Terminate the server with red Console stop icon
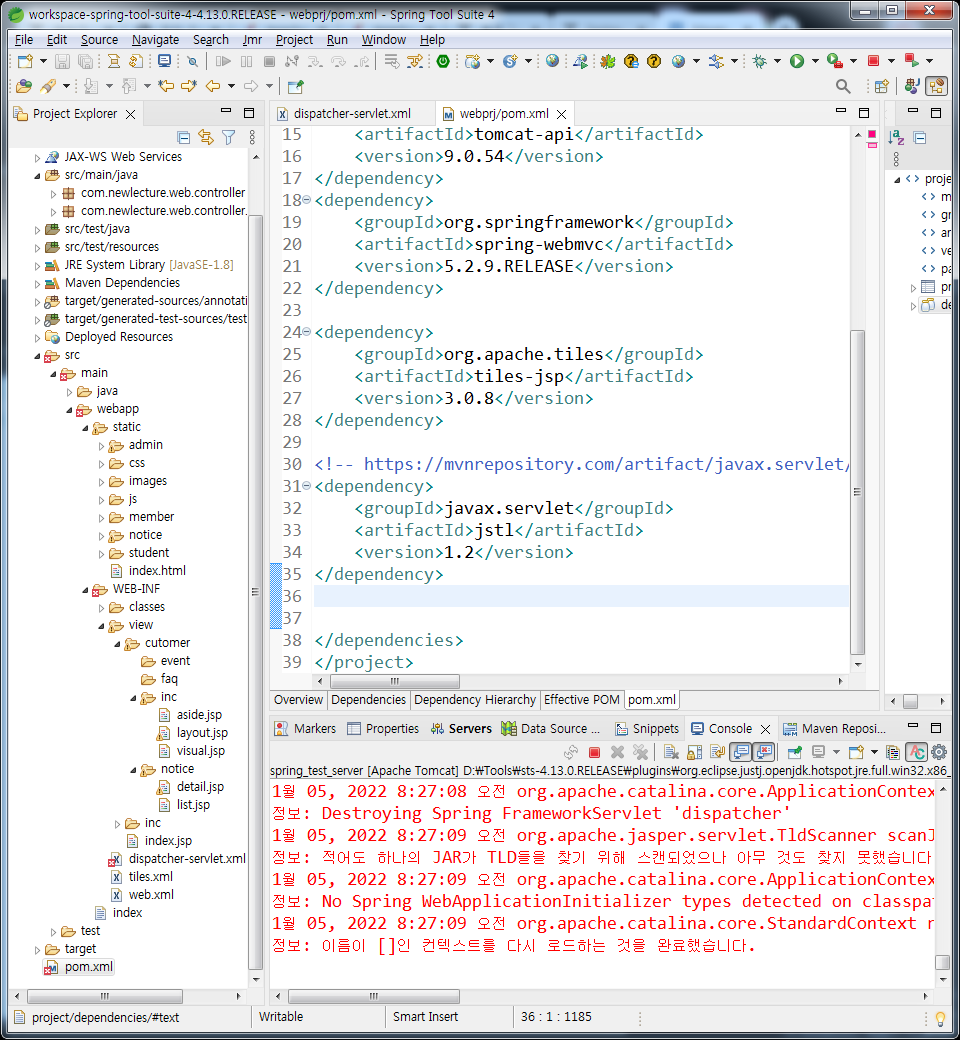The image size is (960, 1040). coord(594,752)
